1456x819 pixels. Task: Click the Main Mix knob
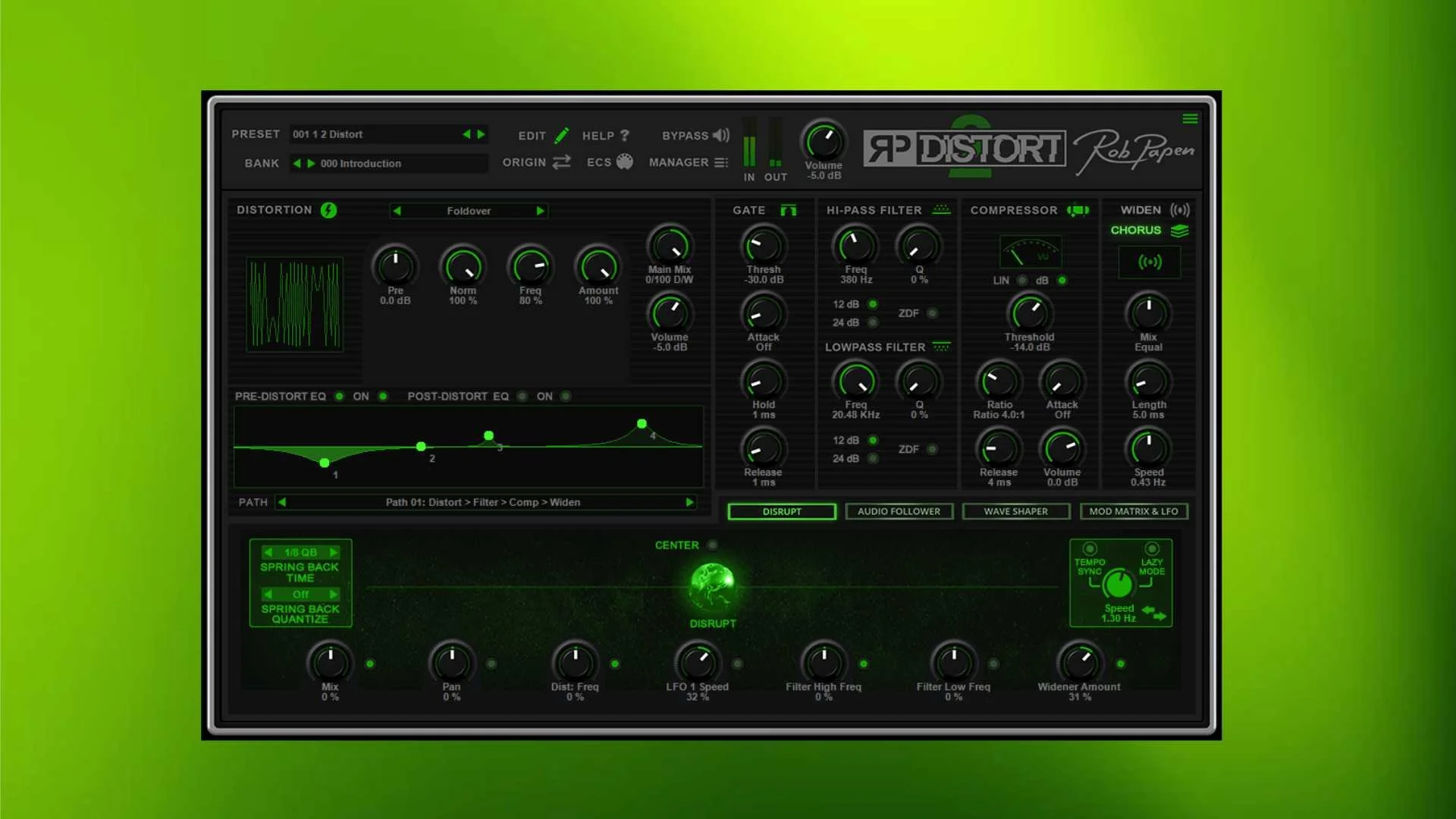tap(670, 246)
